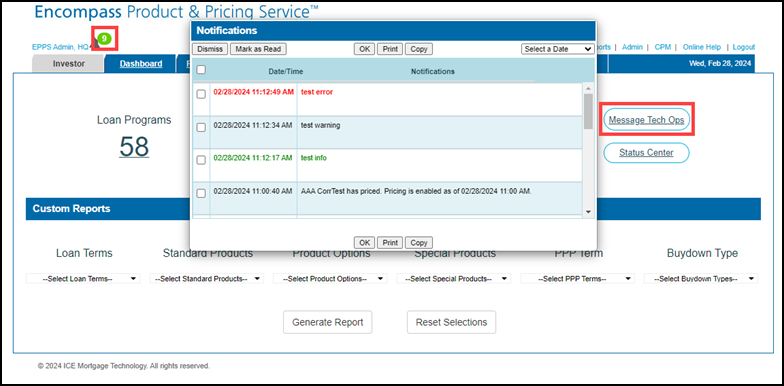The height and width of the screenshot is (386, 784).
Task: Check the box for the test error notification
Action: coord(201,94)
